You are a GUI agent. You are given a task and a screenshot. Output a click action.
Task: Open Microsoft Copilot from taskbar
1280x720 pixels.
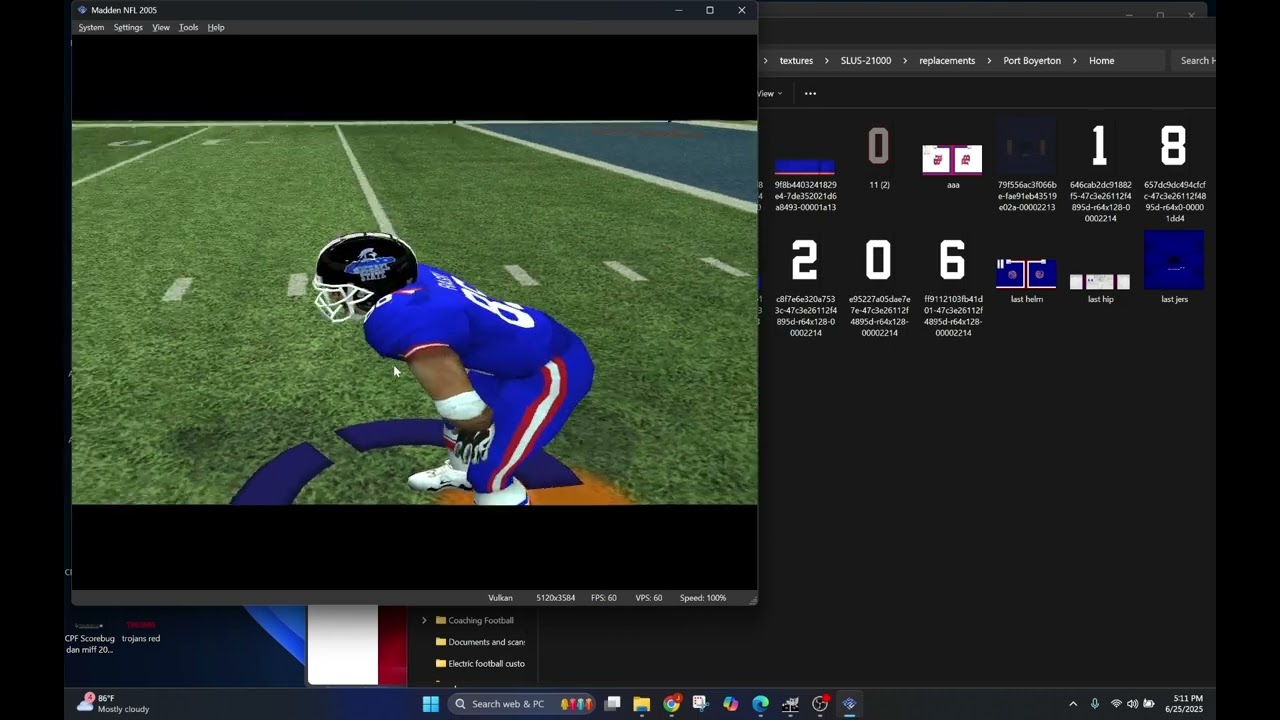[731, 704]
